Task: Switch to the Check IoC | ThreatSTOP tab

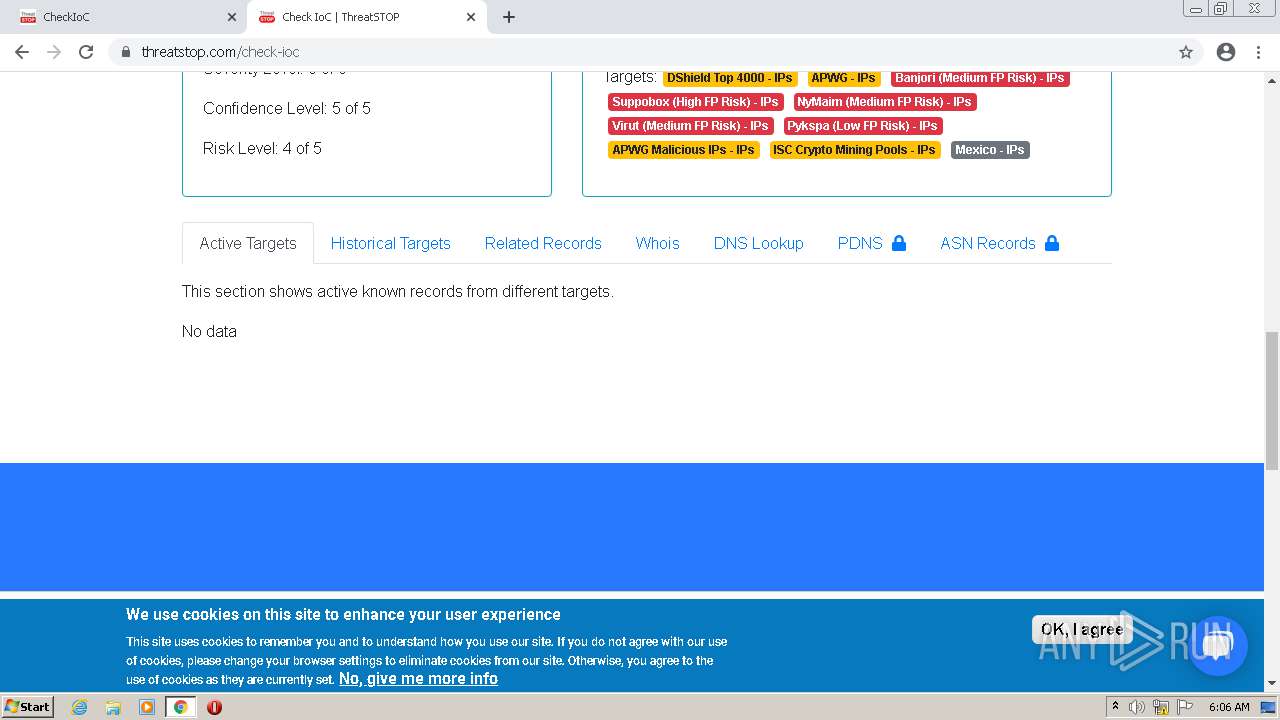Action: pos(366,17)
